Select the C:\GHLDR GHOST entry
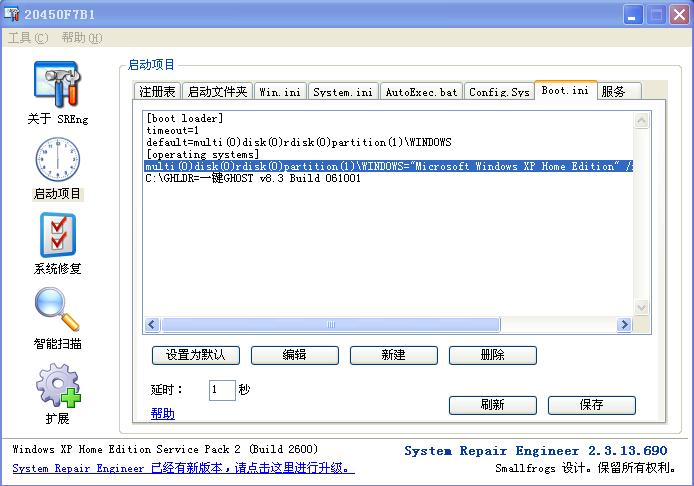This screenshot has width=694, height=486. 253,178
